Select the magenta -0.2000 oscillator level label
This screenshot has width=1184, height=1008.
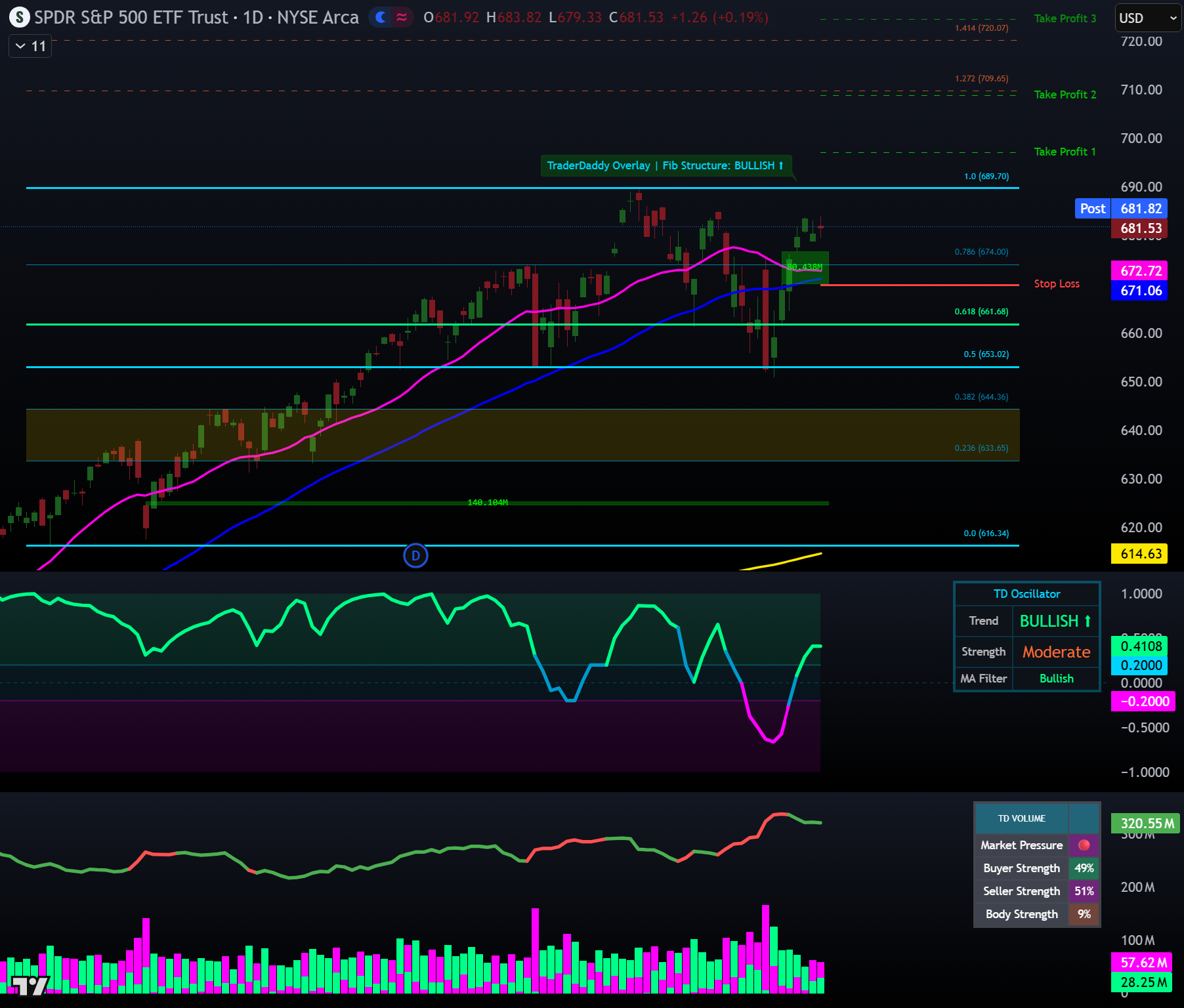[1142, 701]
